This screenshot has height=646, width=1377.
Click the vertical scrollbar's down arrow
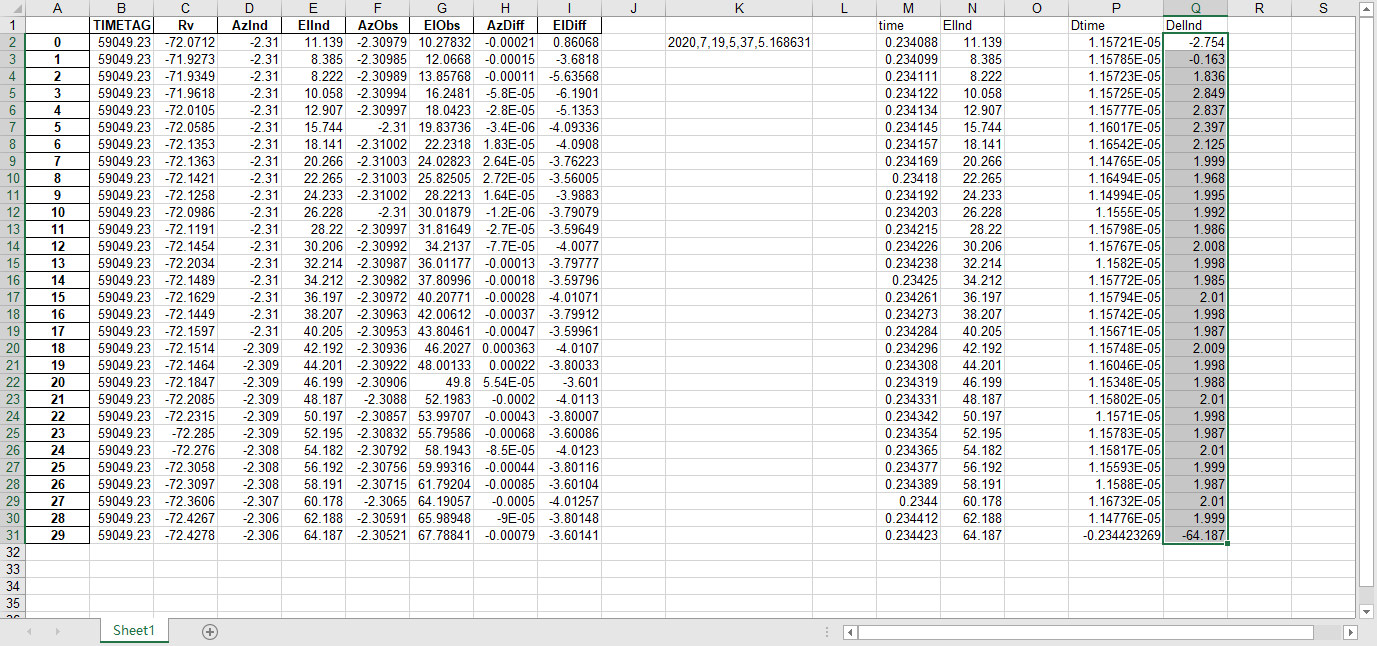(x=1367, y=611)
